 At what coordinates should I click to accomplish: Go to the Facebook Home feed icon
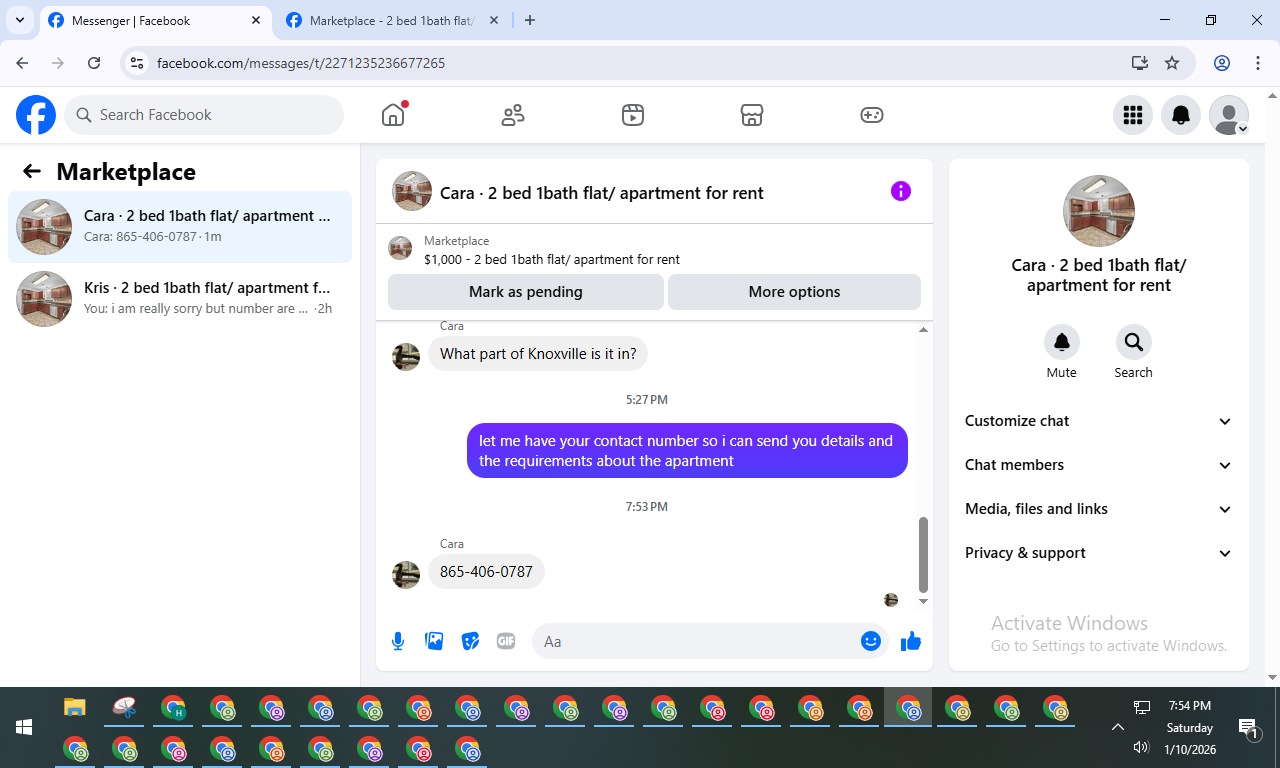coord(393,115)
